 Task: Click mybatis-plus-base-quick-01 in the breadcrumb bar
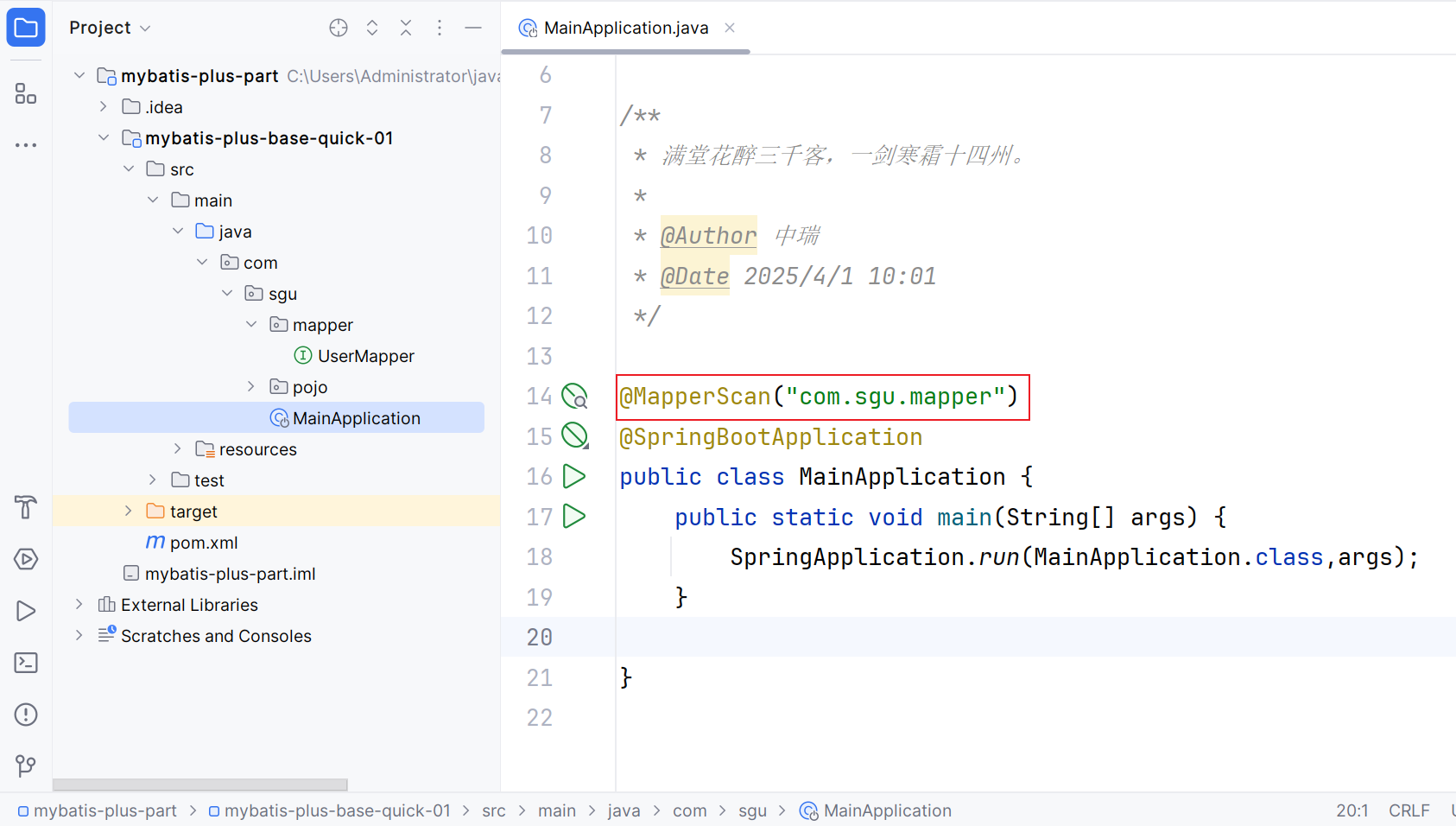(x=337, y=810)
